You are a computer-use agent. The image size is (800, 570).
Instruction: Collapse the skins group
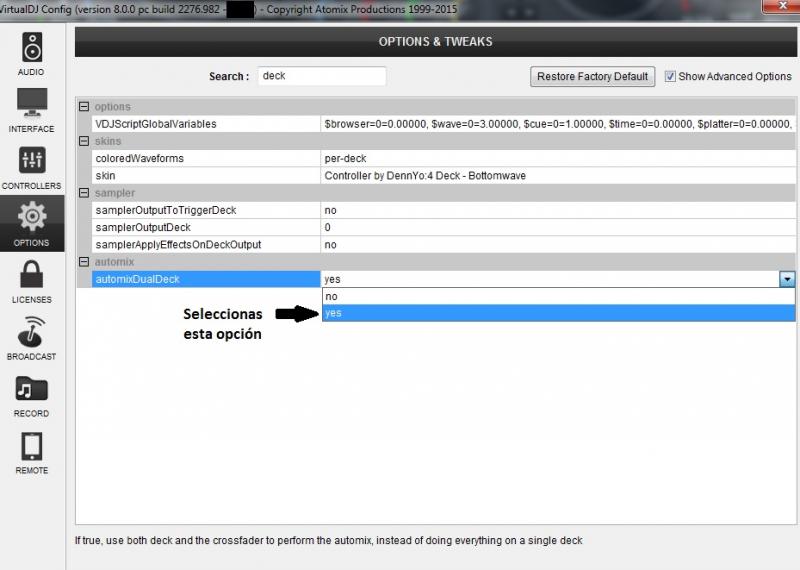[x=84, y=142]
